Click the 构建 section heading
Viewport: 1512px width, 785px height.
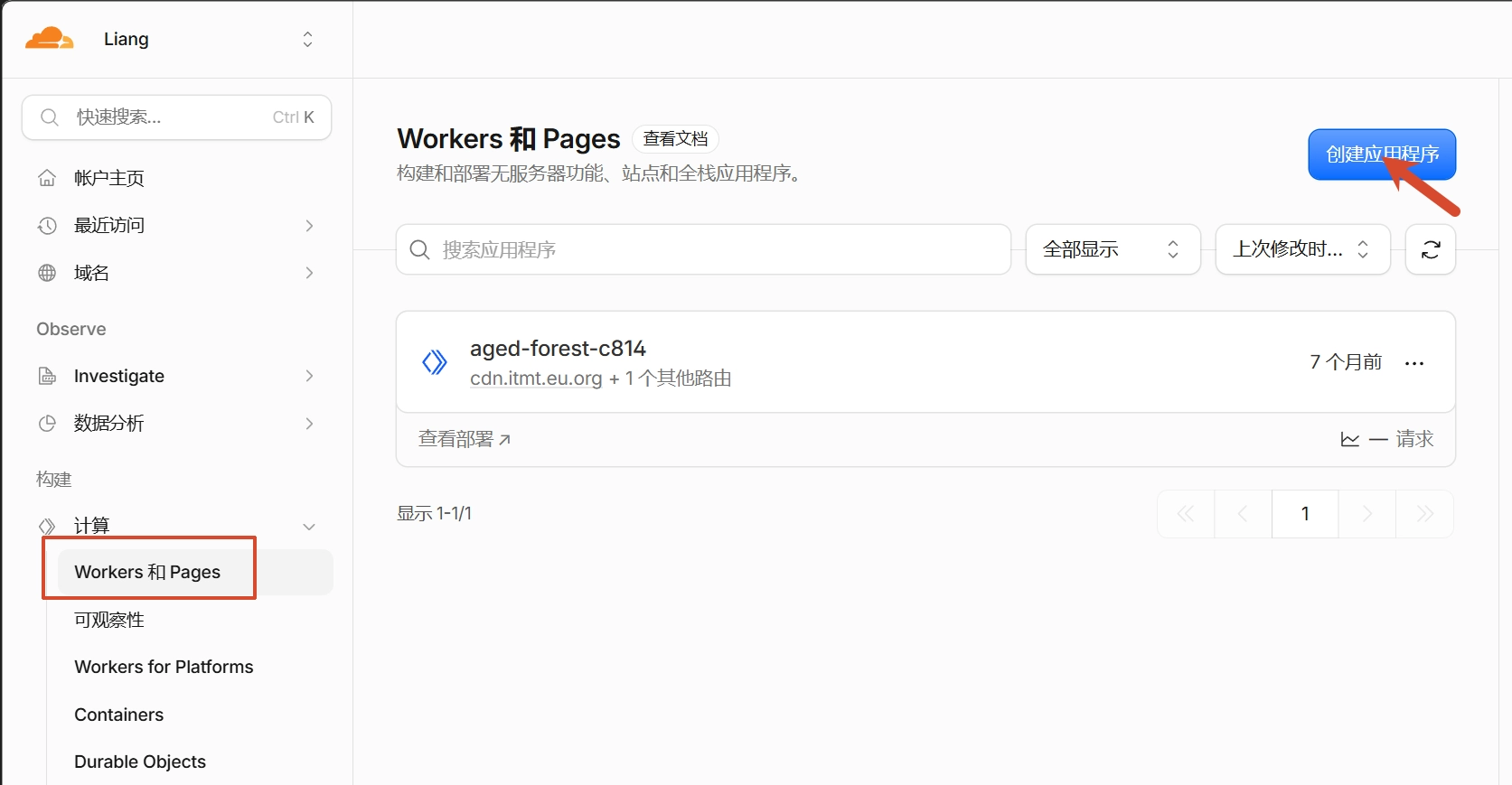coord(53,479)
